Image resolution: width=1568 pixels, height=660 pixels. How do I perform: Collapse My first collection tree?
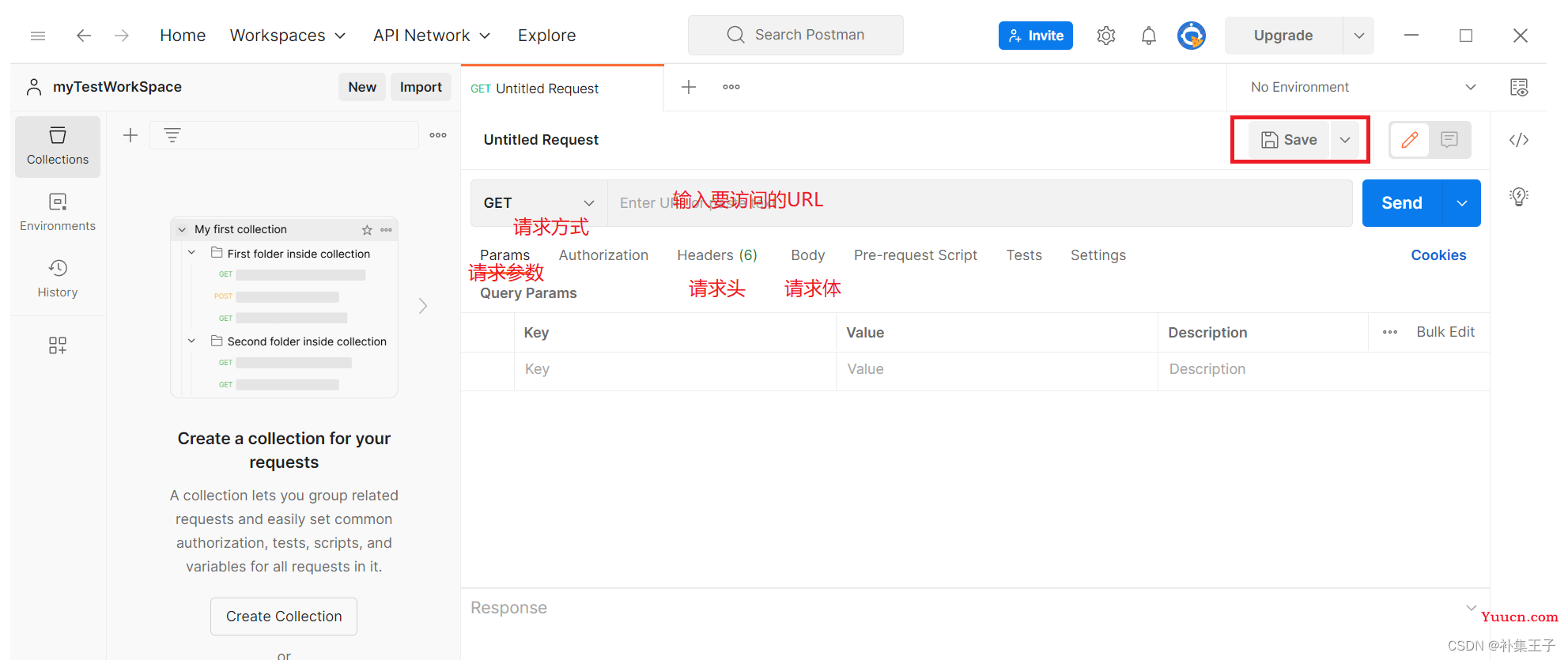[182, 230]
